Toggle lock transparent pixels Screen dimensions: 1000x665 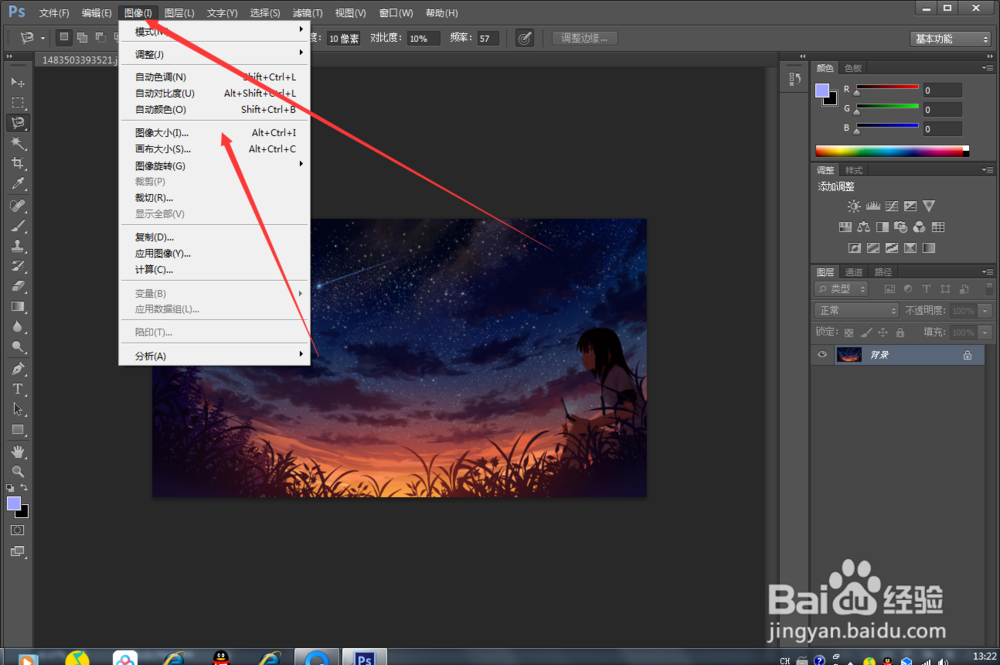849,332
